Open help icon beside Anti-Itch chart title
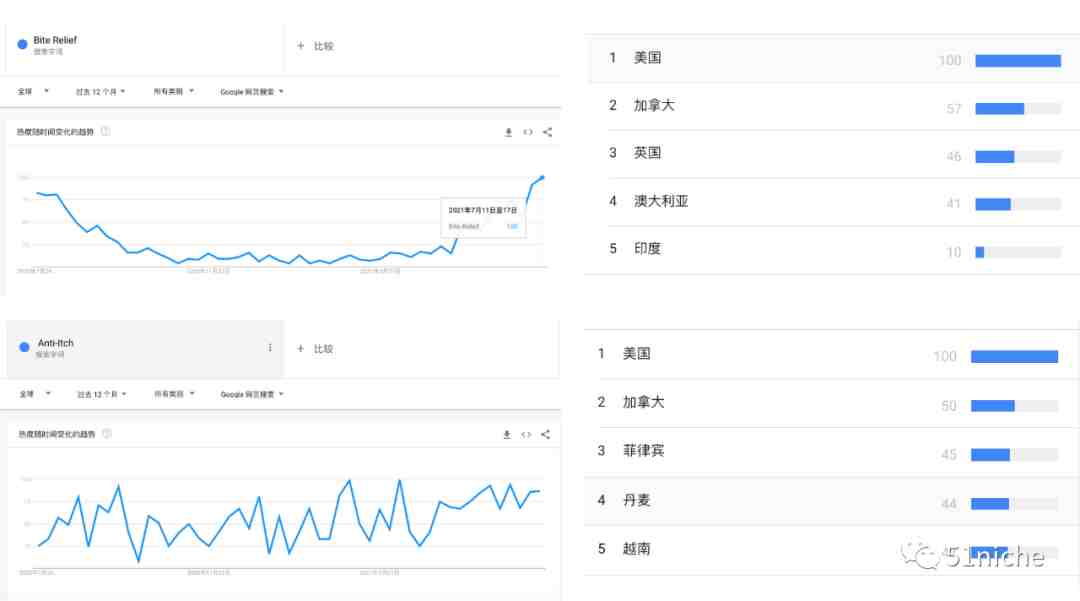The width and height of the screenshot is (1080, 601). 107,434
